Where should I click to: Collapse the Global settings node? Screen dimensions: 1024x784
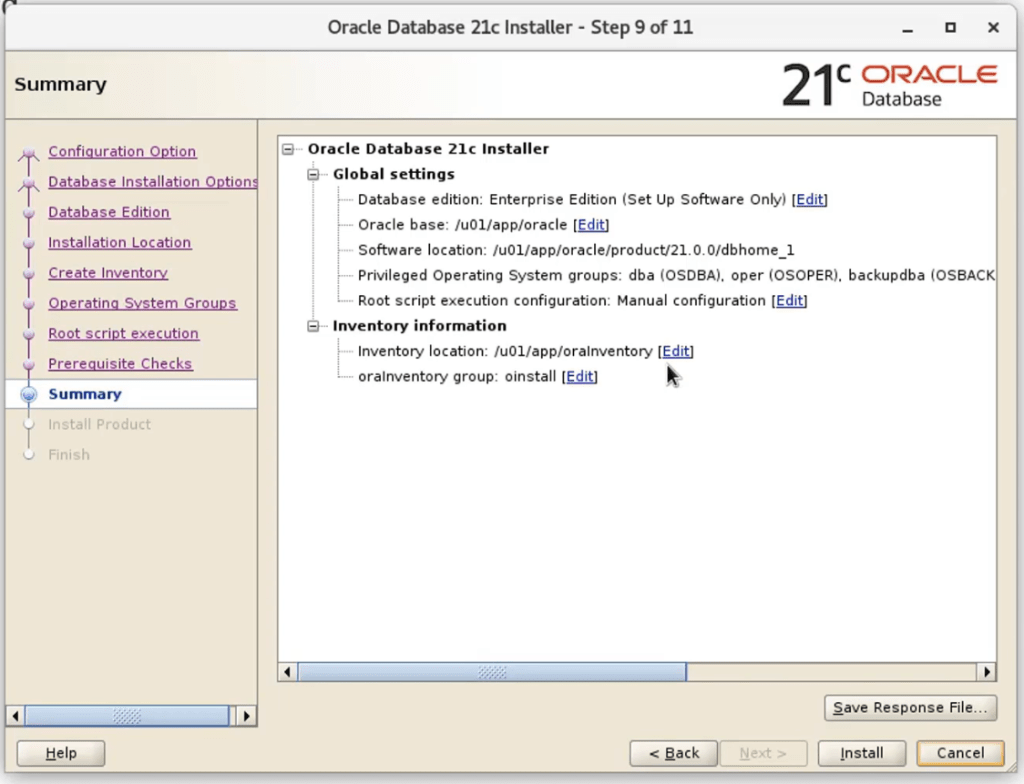[x=313, y=174]
